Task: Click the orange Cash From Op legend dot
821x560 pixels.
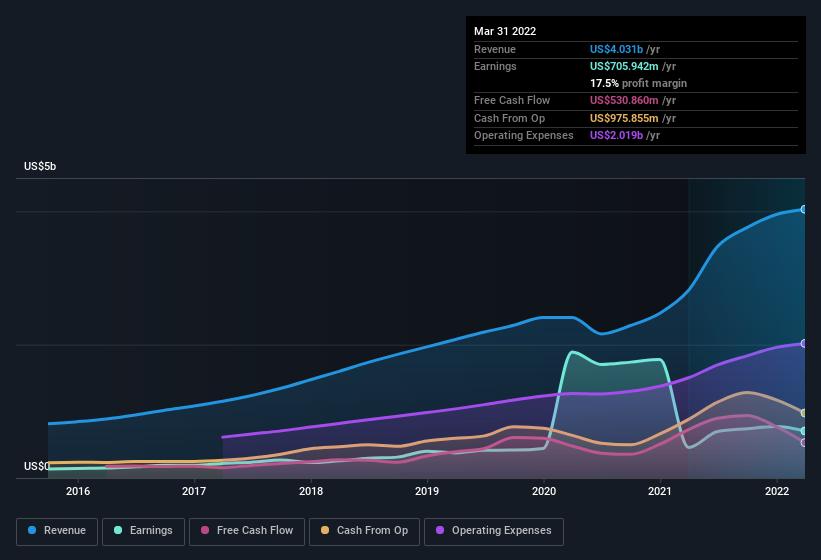Action: click(325, 530)
